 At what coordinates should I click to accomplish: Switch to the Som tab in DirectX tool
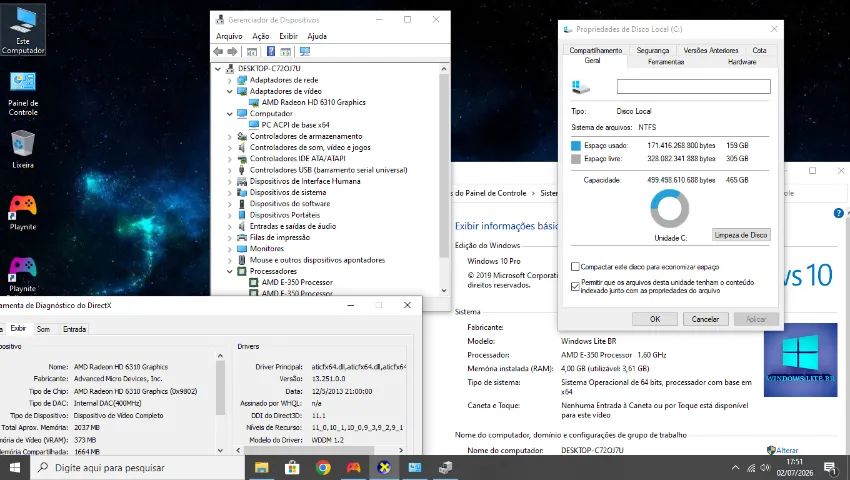pyautogui.click(x=43, y=329)
